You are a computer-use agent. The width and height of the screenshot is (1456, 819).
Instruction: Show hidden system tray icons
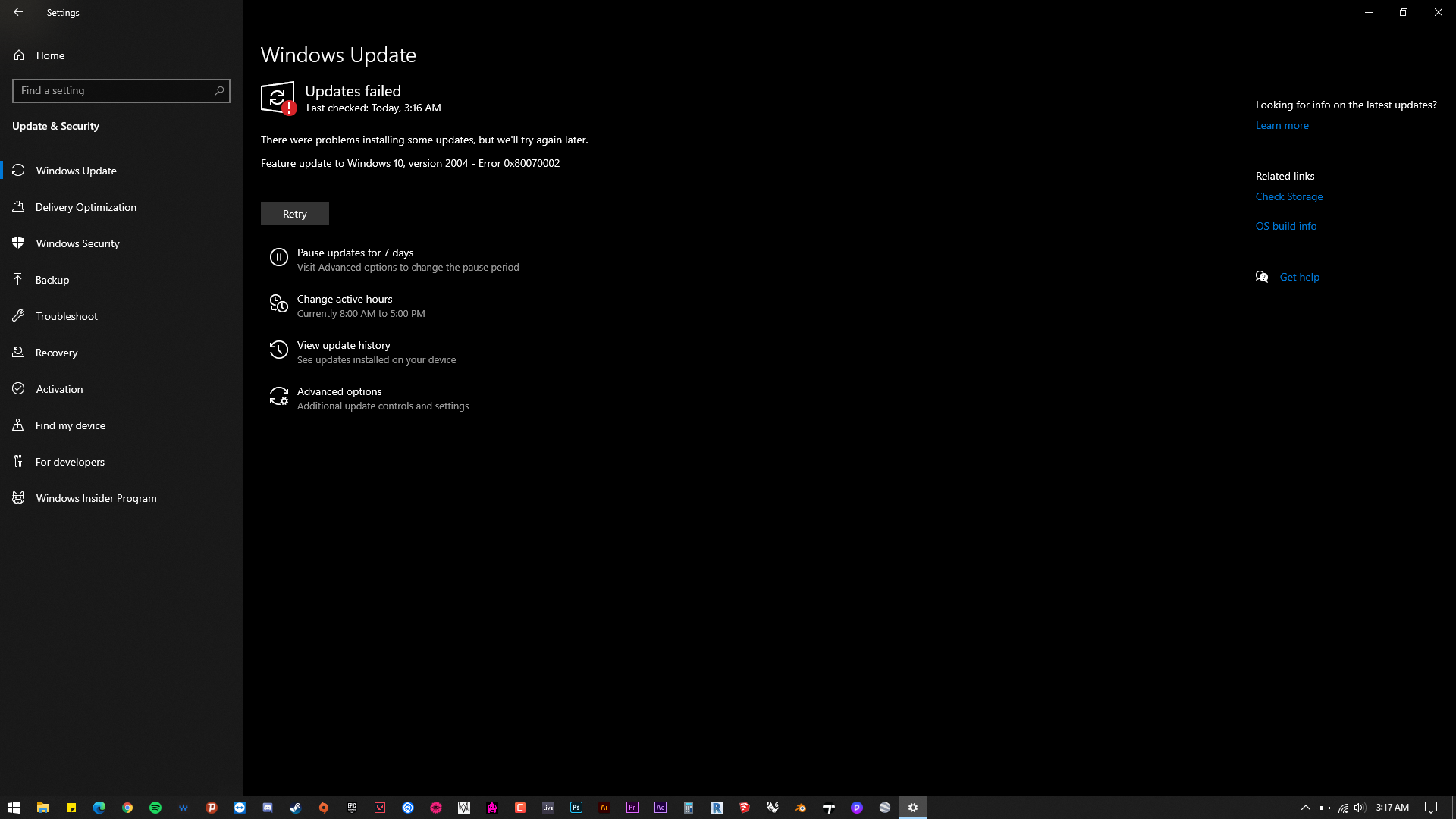[x=1305, y=808]
